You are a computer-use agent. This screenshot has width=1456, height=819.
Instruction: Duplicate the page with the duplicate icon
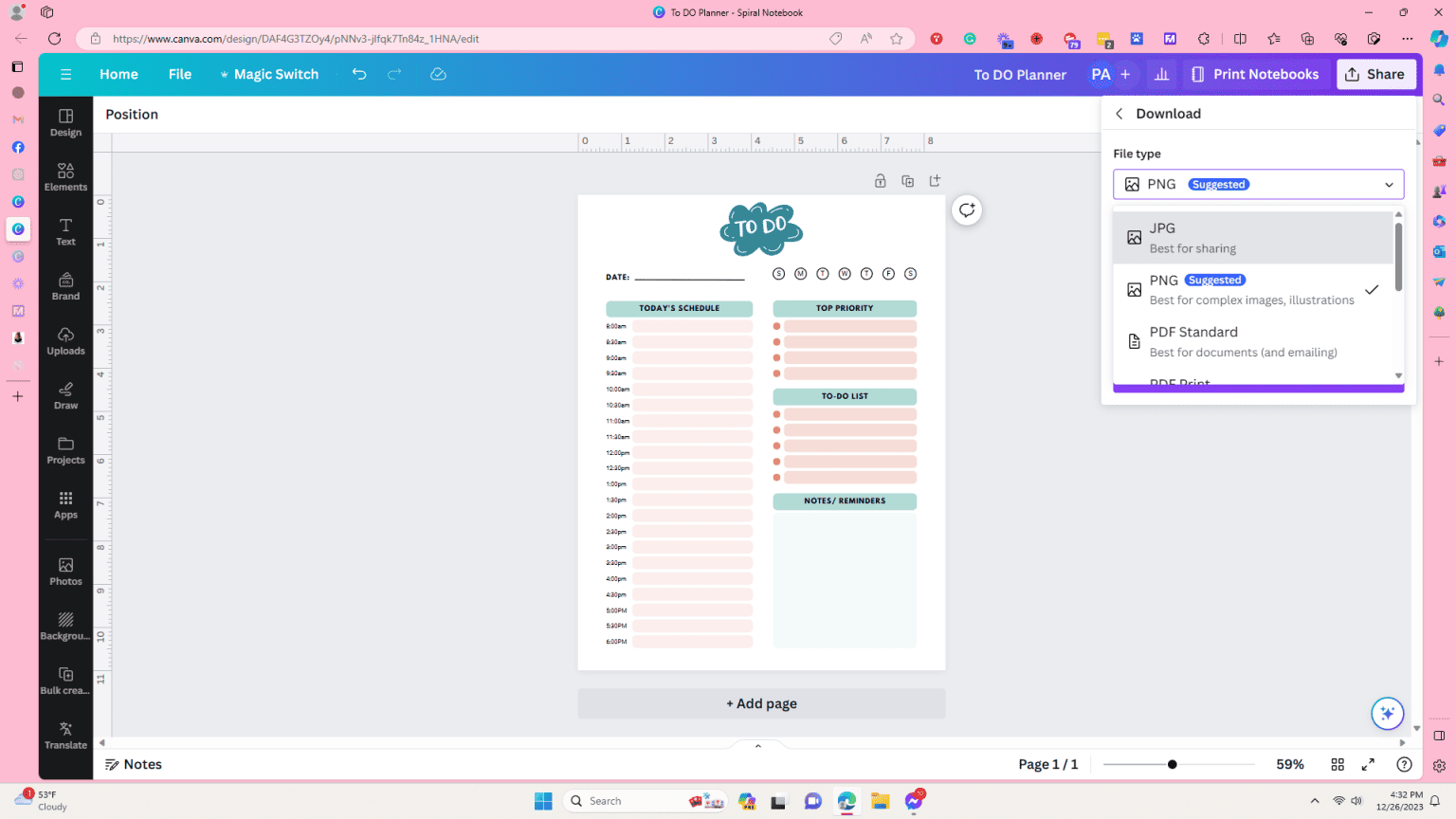pyautogui.click(x=907, y=180)
